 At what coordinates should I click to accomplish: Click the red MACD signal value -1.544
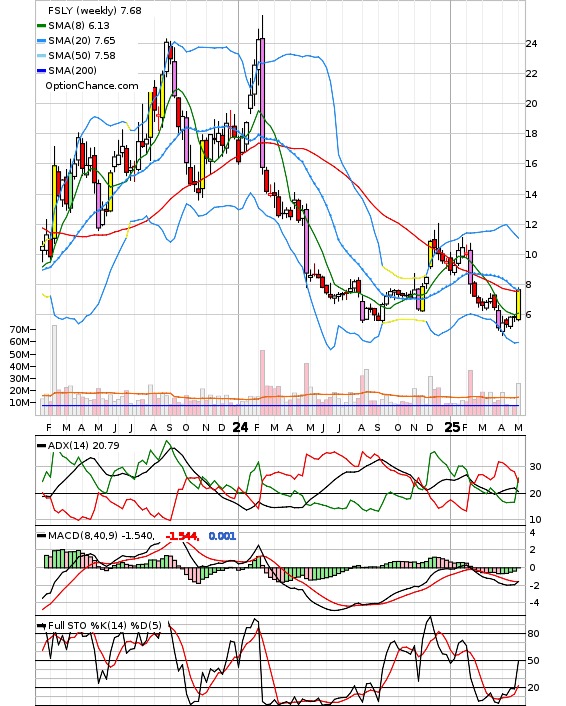coord(182,536)
